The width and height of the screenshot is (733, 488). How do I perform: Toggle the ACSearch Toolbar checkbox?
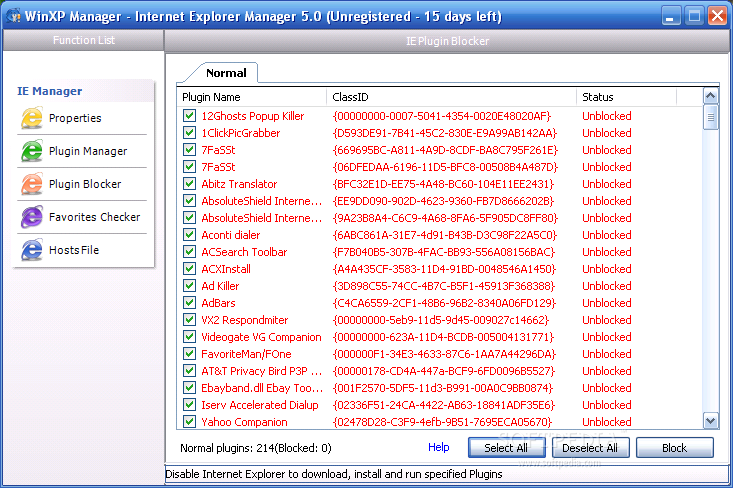(189, 251)
